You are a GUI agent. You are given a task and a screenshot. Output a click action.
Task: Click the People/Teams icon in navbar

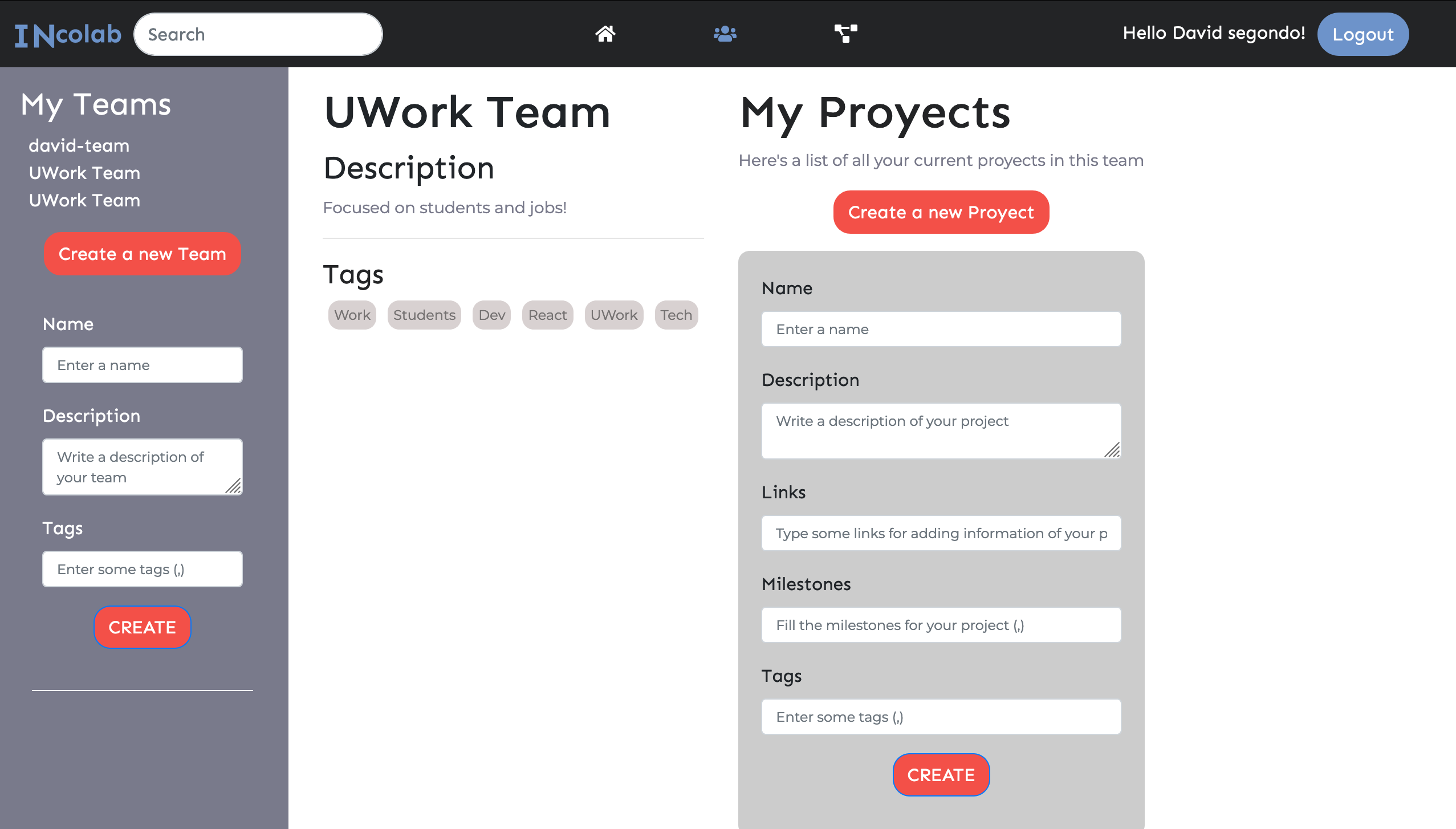click(x=724, y=32)
